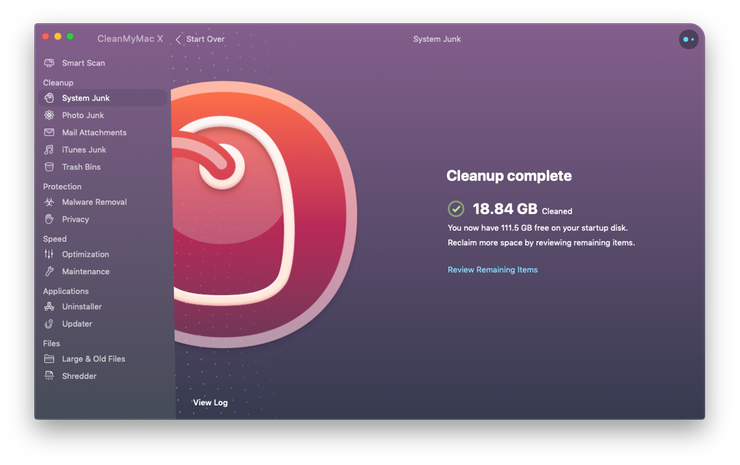The image size is (740, 465).
Task: Click the back chevron beside Start Over
Action: tap(178, 39)
